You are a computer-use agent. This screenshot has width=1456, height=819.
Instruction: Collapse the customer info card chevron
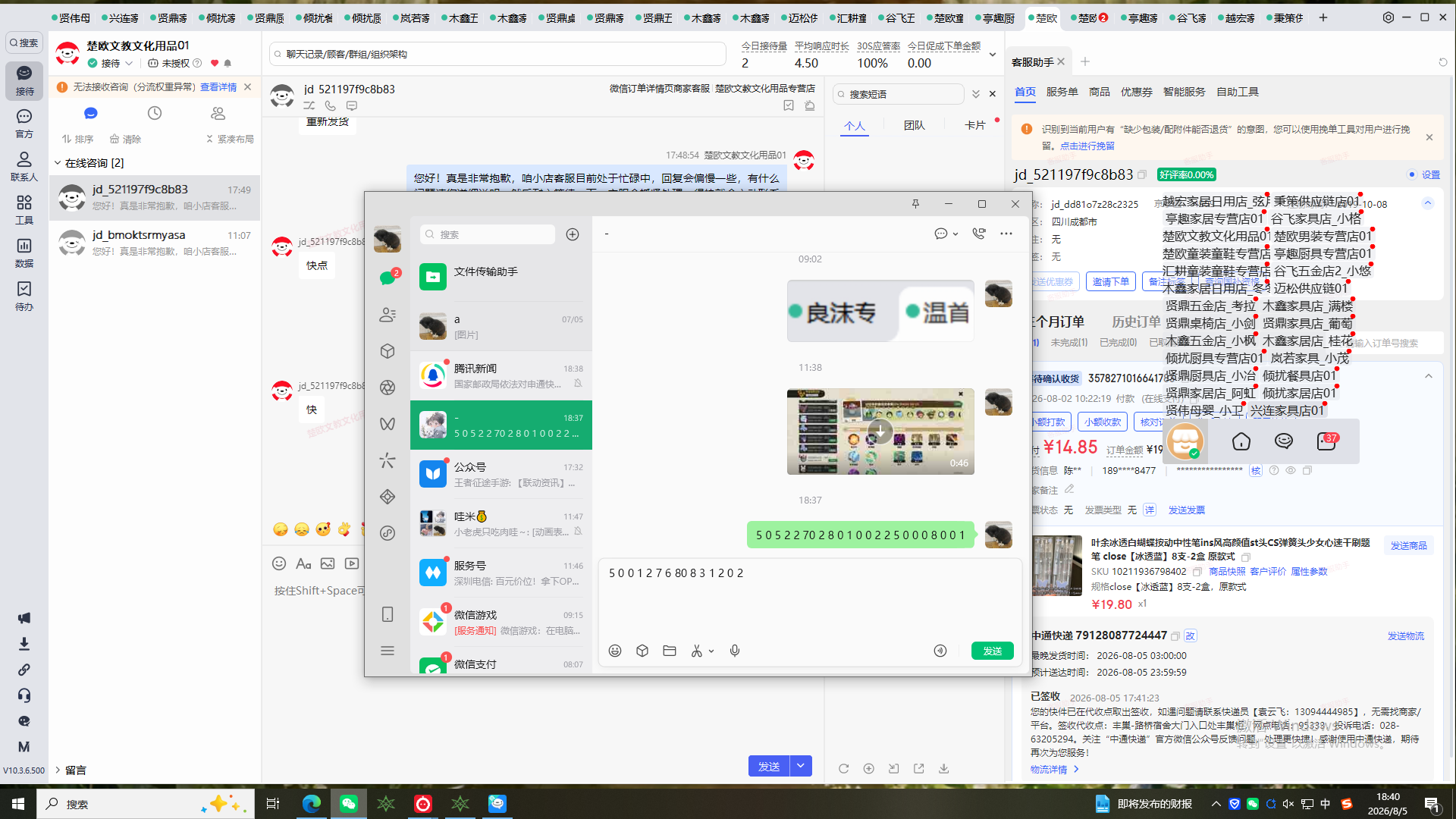(1428, 203)
